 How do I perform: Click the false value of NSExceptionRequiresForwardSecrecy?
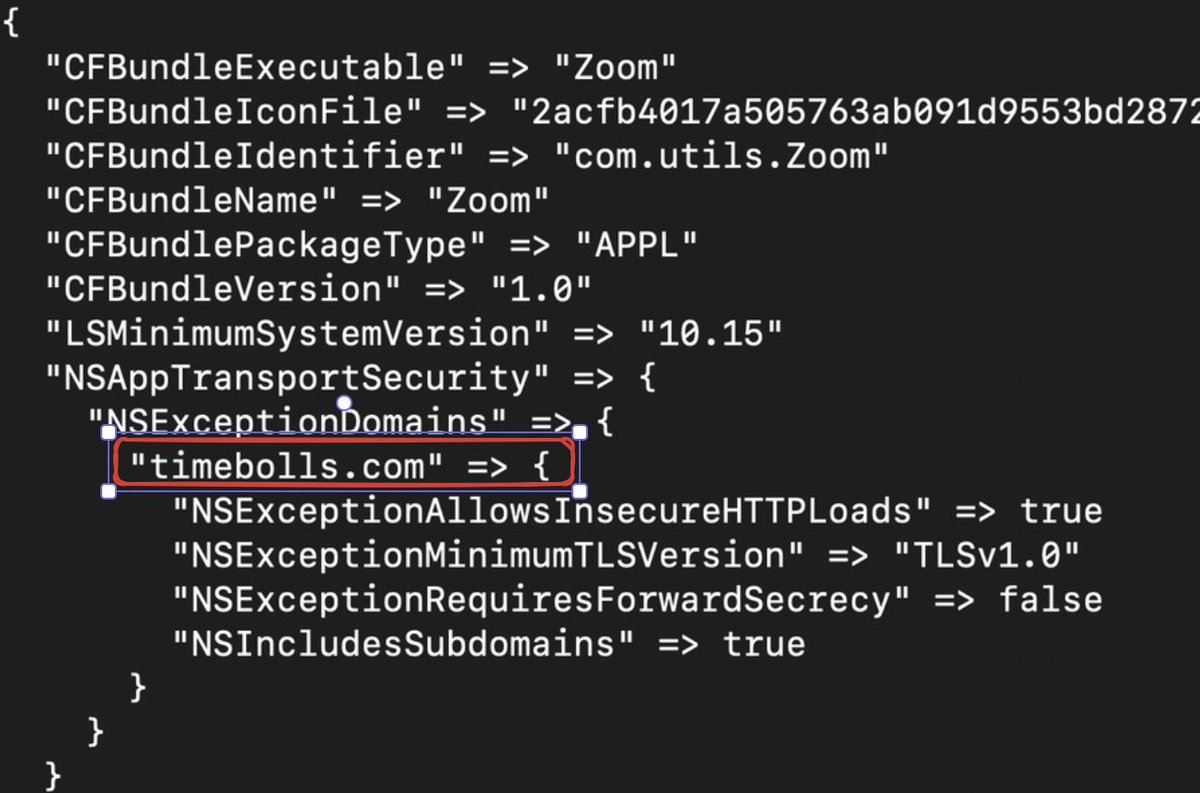pyautogui.click(x=1050, y=599)
